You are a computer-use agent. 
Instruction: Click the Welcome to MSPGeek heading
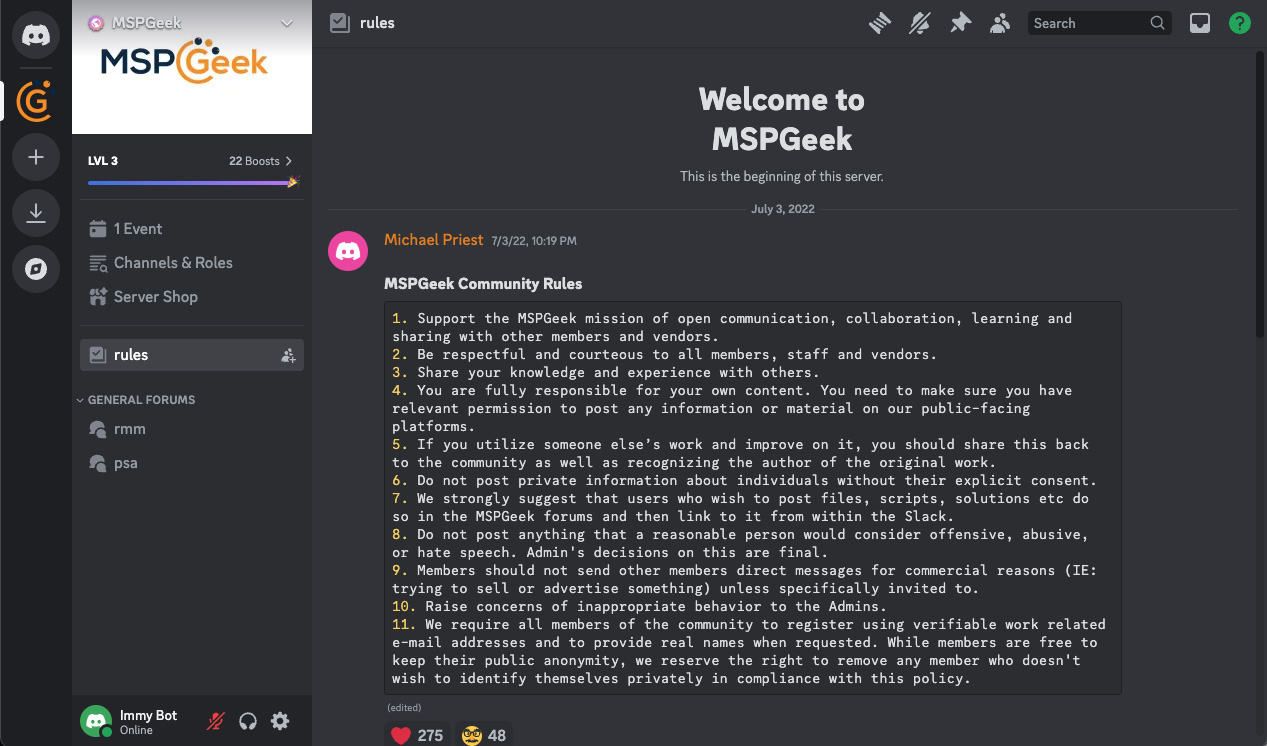pyautogui.click(x=782, y=118)
